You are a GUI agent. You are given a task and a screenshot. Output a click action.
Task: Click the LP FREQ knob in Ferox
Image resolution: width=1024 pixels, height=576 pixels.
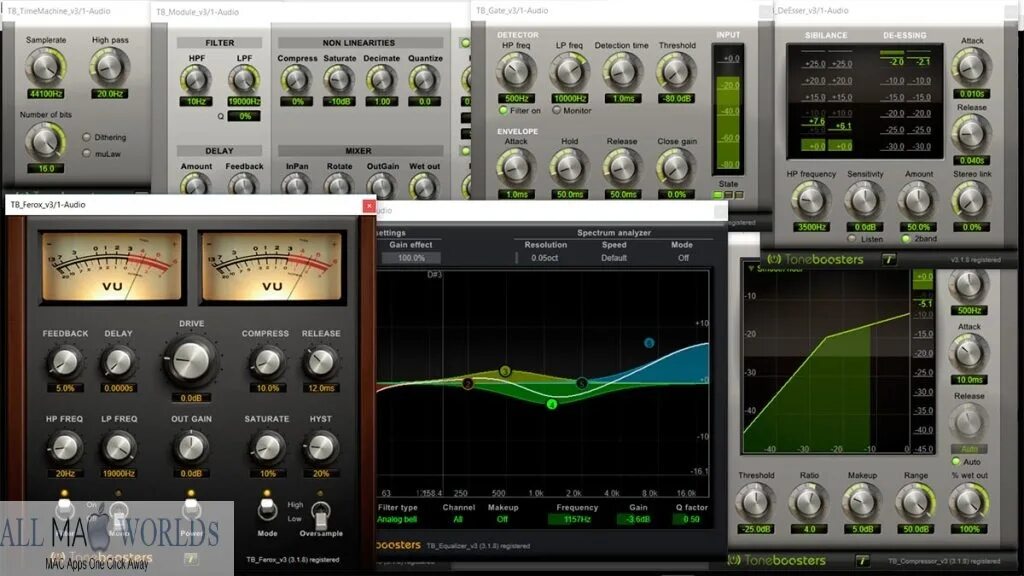pyautogui.click(x=118, y=447)
